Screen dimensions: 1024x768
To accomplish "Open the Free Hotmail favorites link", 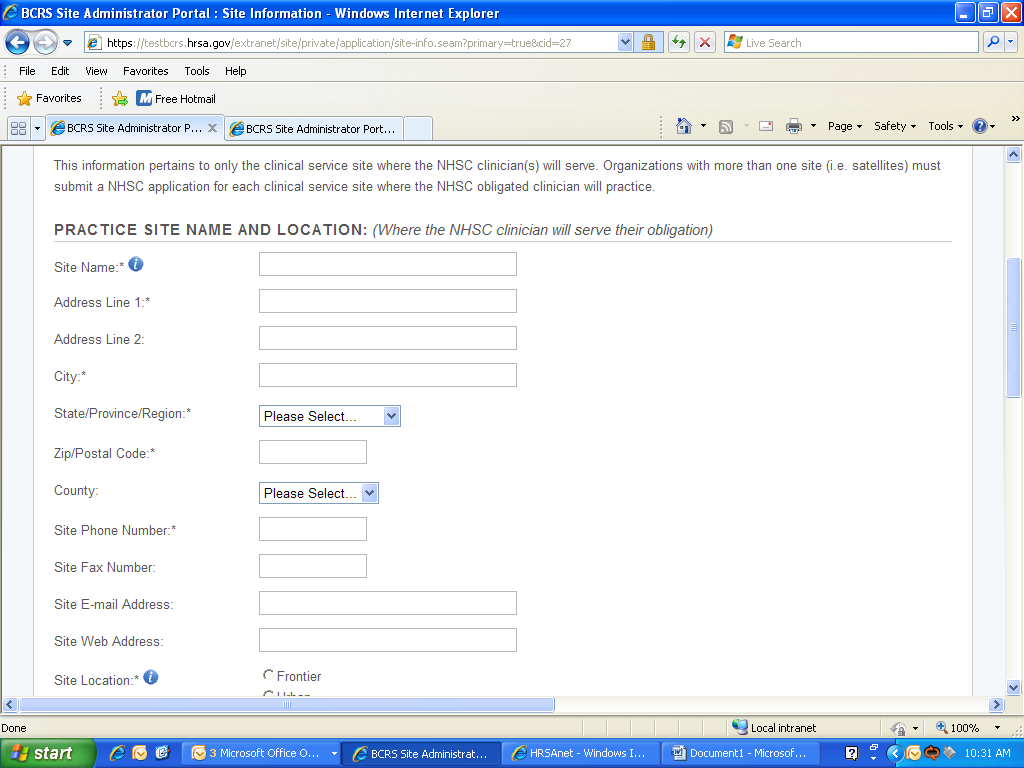I will (176, 99).
